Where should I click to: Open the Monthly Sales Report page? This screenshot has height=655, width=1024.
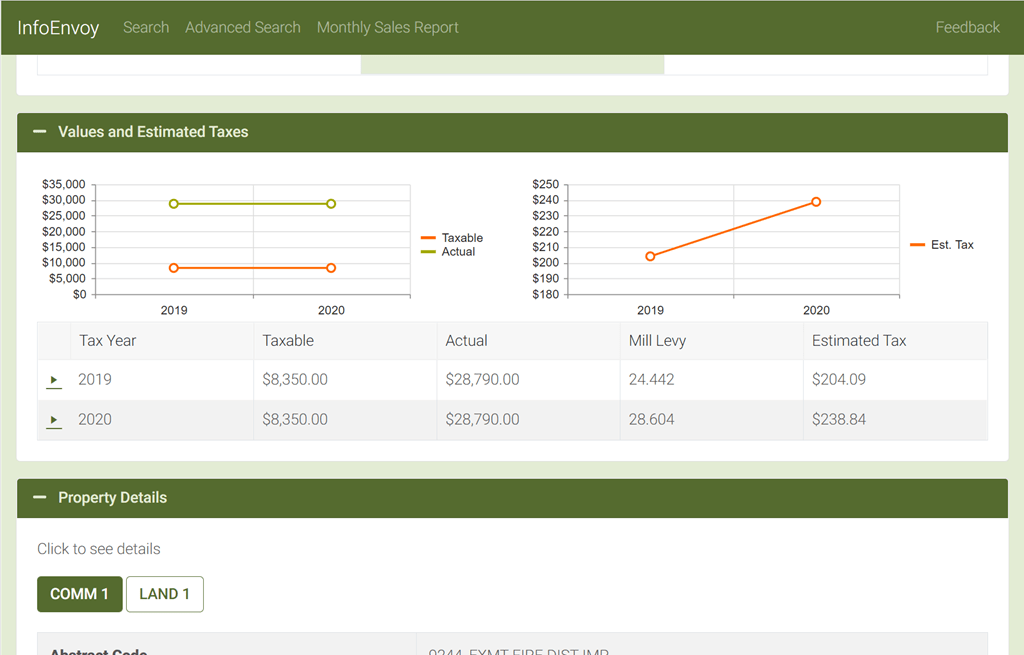pos(387,27)
